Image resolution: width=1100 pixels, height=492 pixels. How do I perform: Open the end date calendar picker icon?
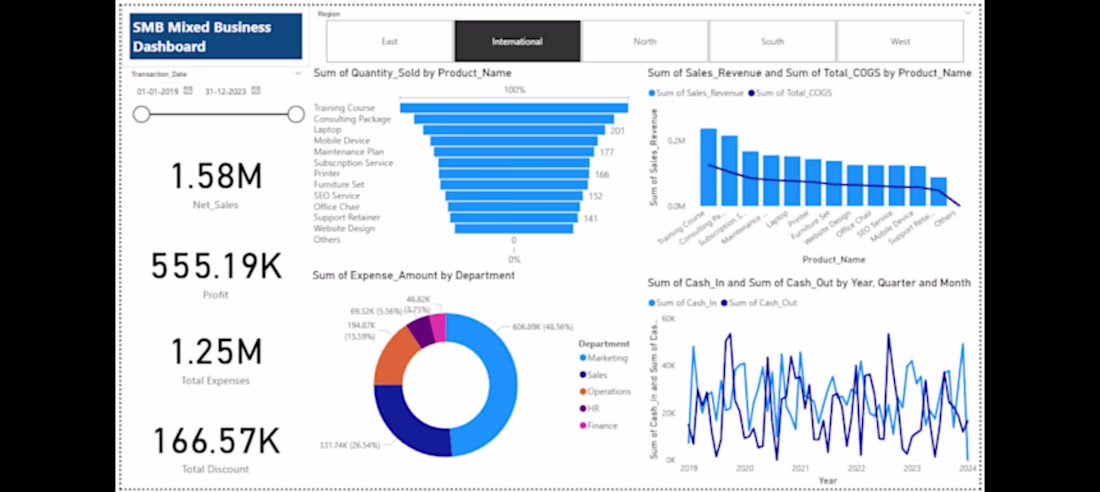click(x=256, y=91)
